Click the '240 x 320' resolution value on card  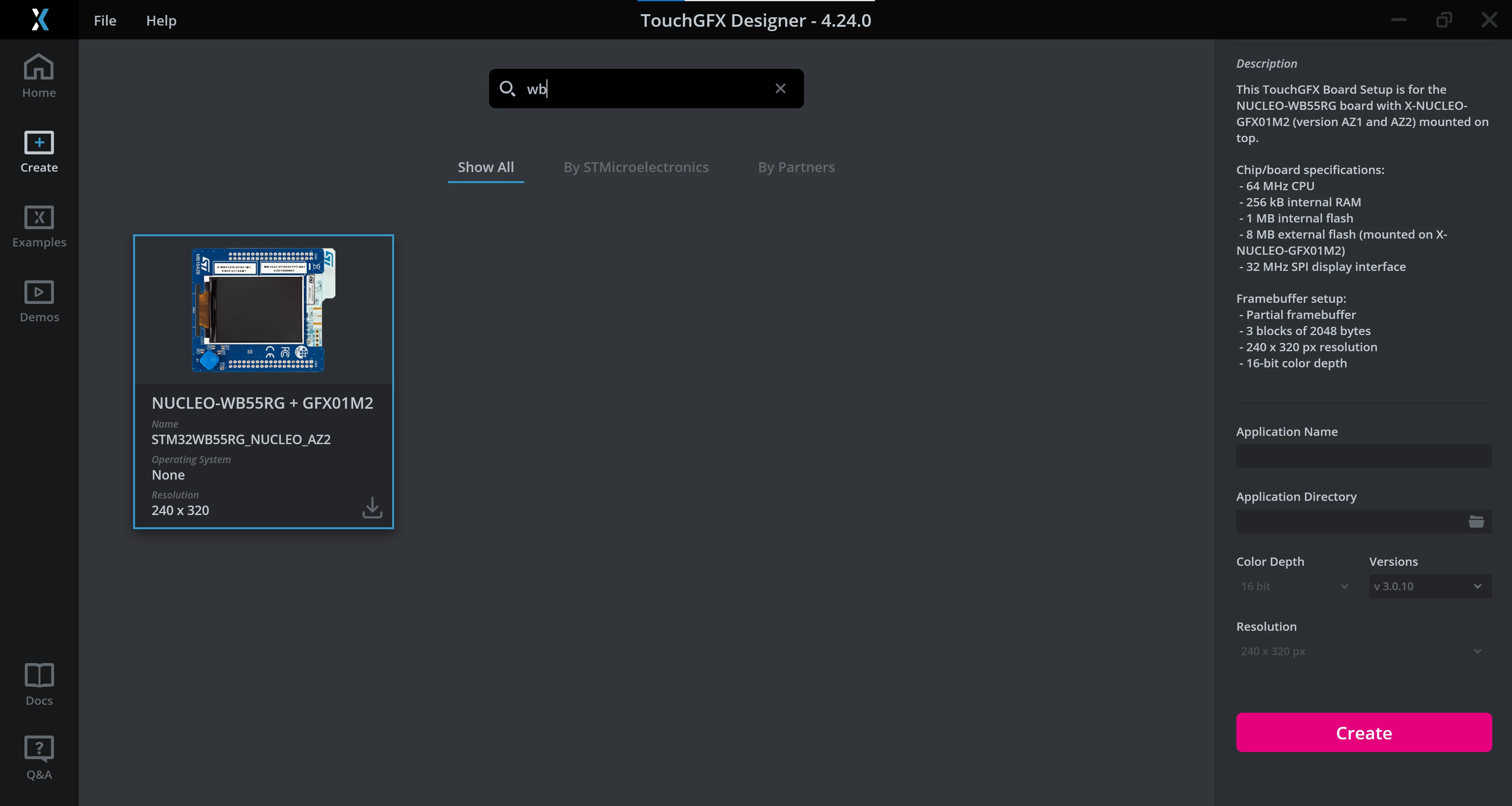point(180,511)
